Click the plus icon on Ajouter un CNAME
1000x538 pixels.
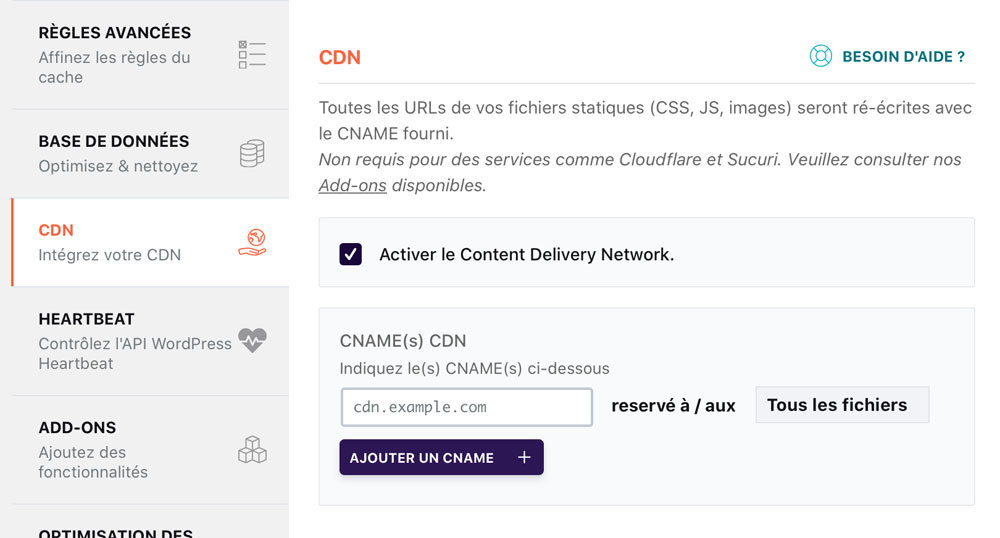click(x=524, y=457)
